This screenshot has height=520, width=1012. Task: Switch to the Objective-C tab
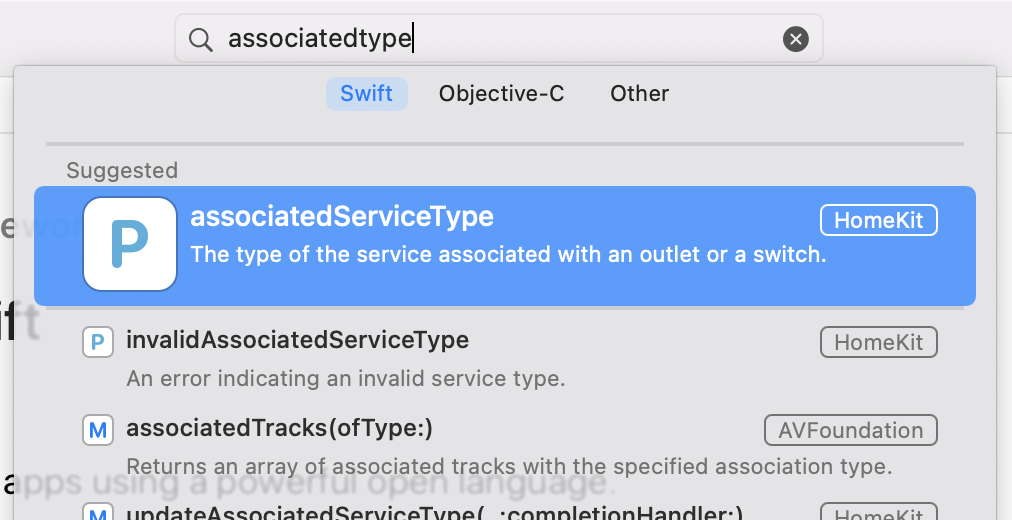pyautogui.click(x=501, y=94)
